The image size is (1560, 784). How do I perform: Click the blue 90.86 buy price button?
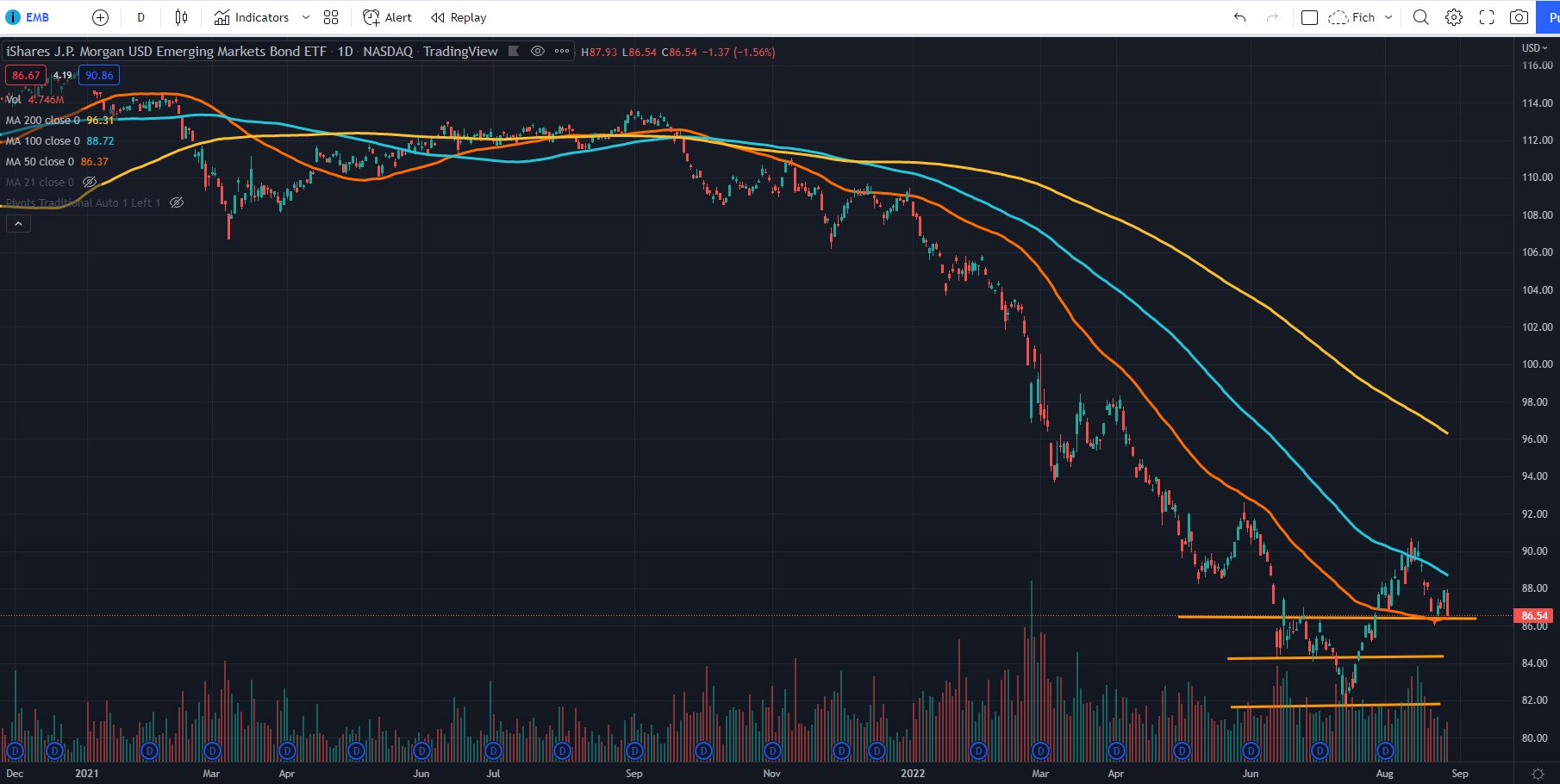(99, 76)
